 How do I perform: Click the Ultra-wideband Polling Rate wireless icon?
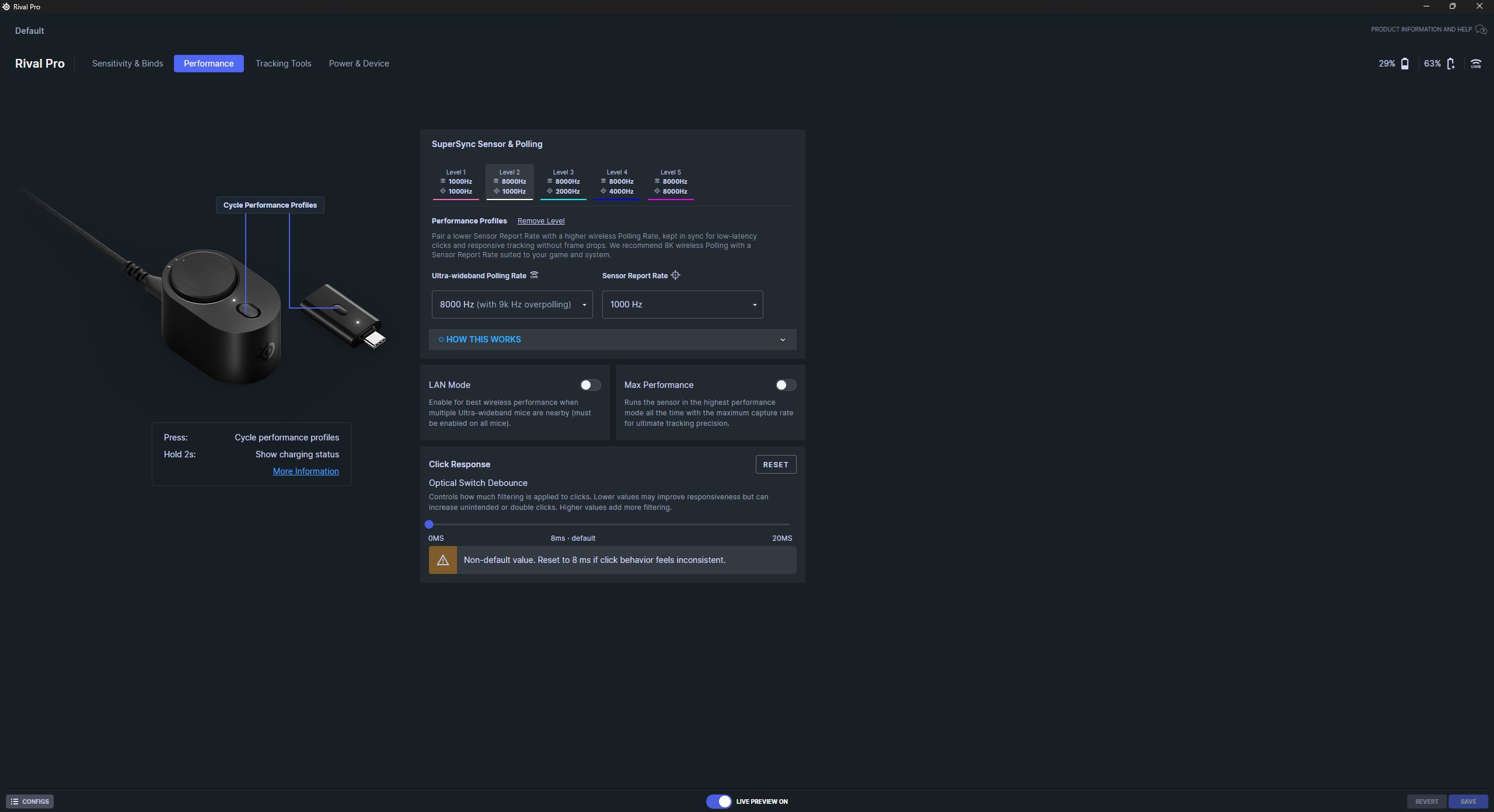point(534,275)
